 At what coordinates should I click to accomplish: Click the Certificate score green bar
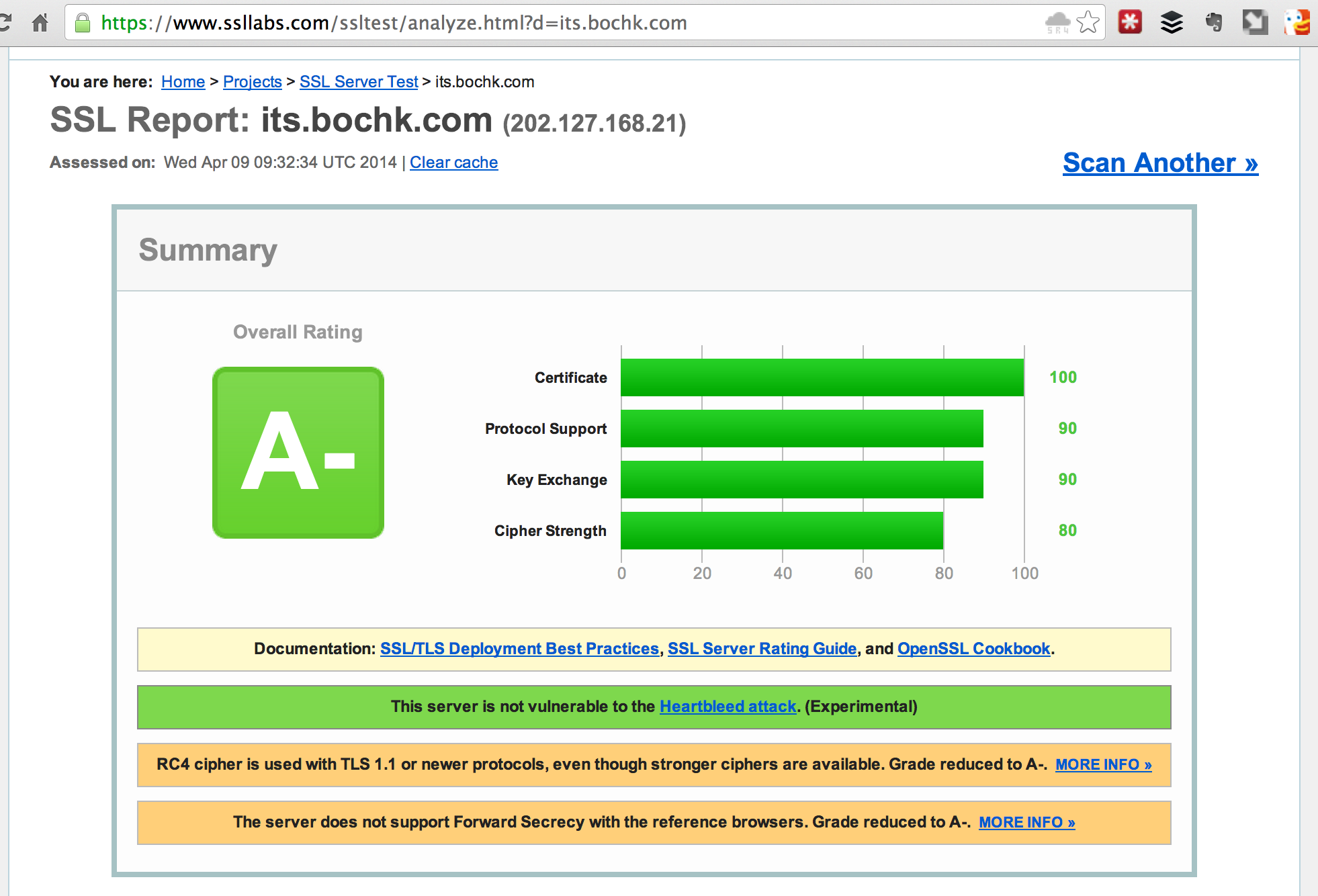pos(822,377)
